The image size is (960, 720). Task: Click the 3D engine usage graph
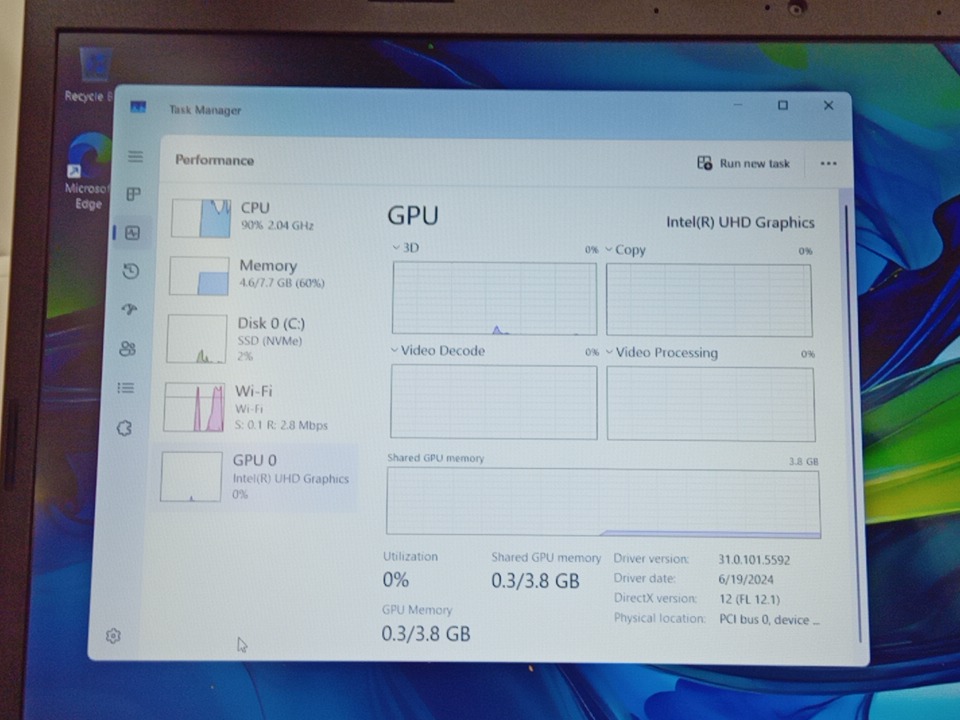[x=494, y=298]
